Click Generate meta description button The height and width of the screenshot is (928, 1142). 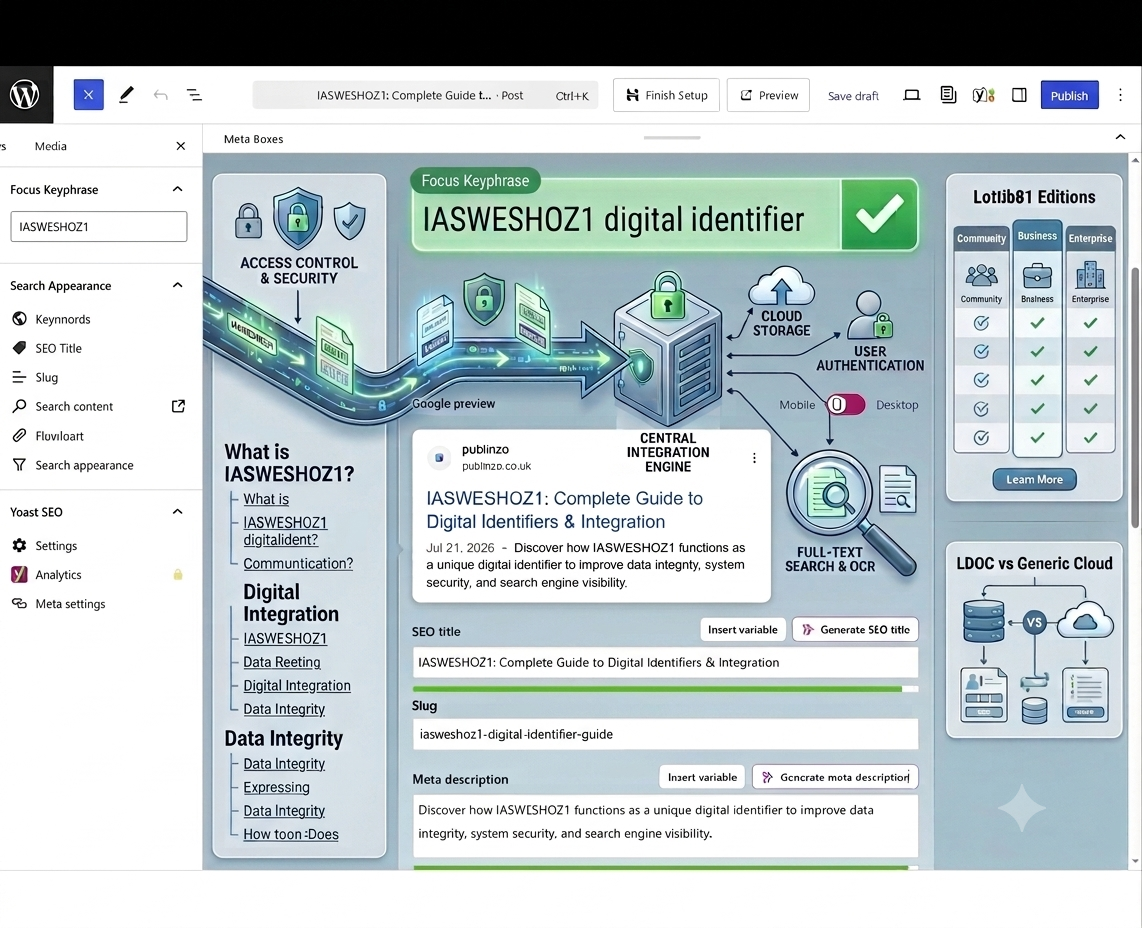pos(835,777)
